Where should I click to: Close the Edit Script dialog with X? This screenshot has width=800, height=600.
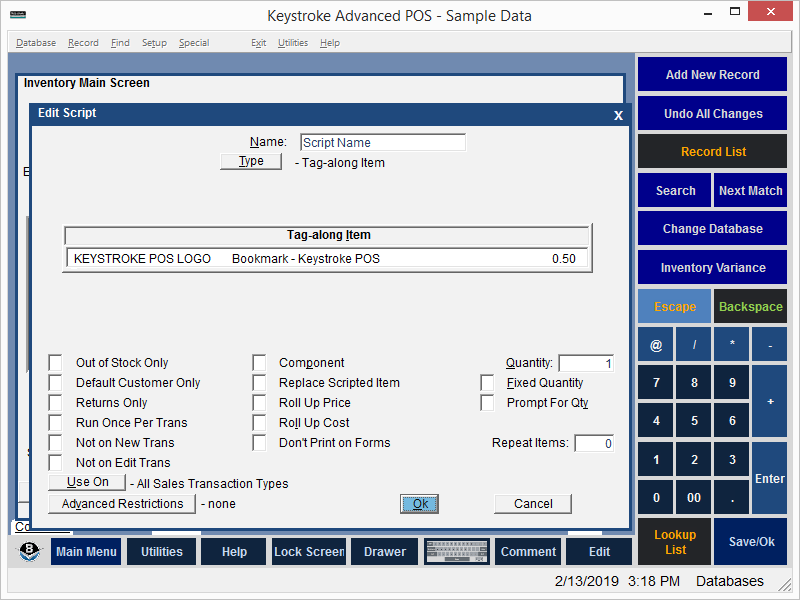[618, 115]
